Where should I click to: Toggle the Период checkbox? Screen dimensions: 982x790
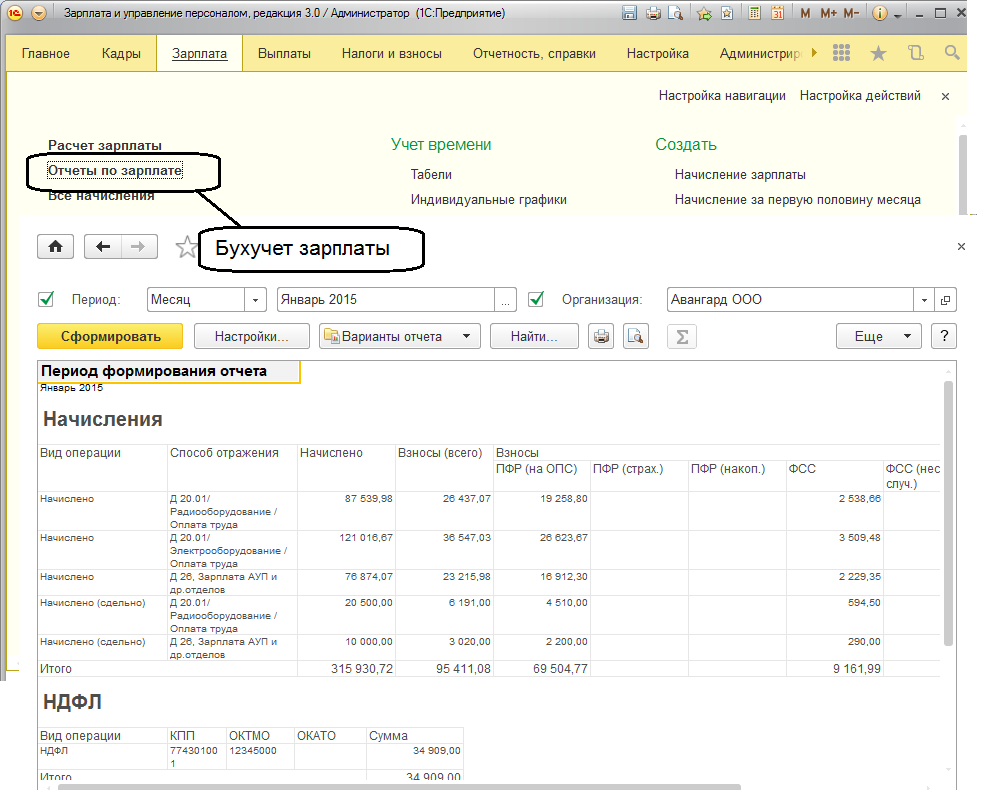(45, 299)
